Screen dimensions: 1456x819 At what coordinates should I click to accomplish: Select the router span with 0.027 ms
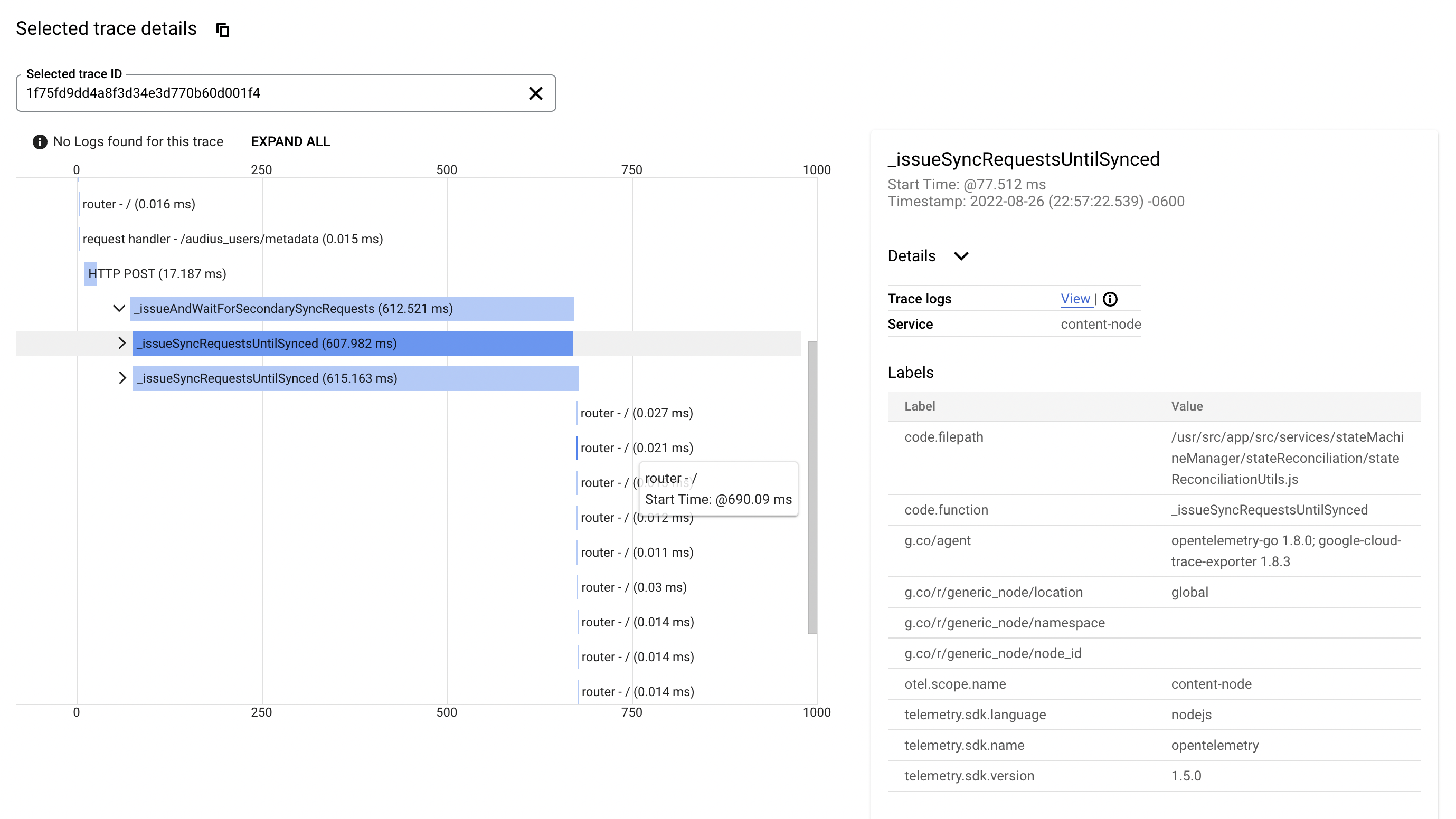coord(636,413)
